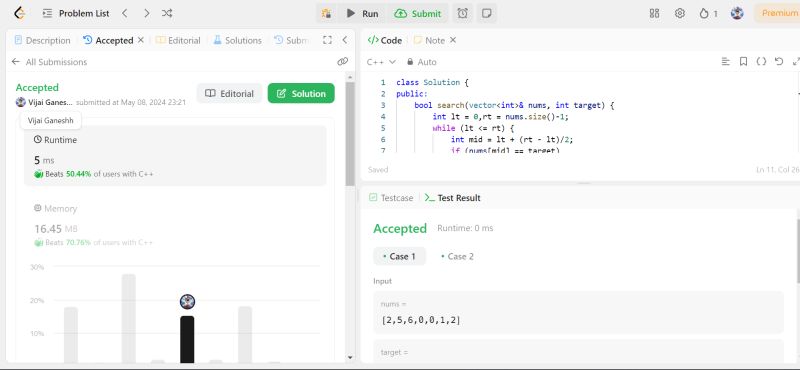The width and height of the screenshot is (800, 370).
Task: Bookmark the code with bookmark icon
Action: point(743,62)
